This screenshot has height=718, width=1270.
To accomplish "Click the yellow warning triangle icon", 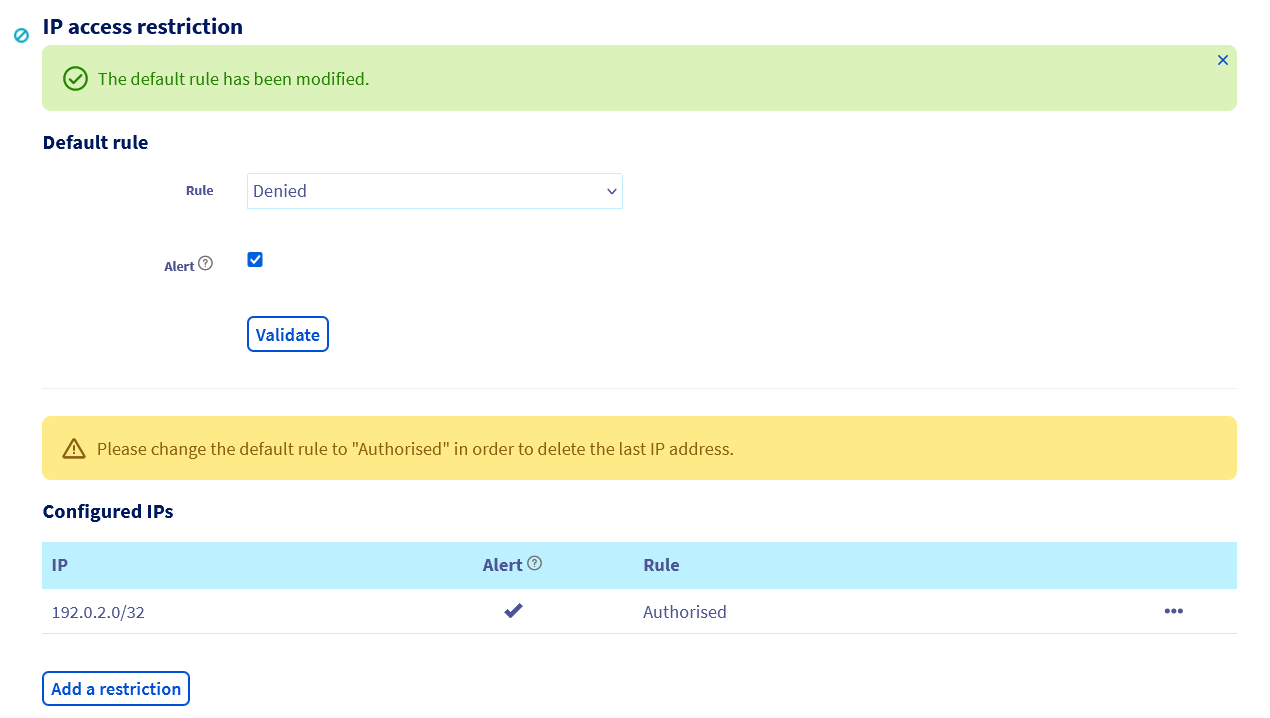I will point(74,449).
